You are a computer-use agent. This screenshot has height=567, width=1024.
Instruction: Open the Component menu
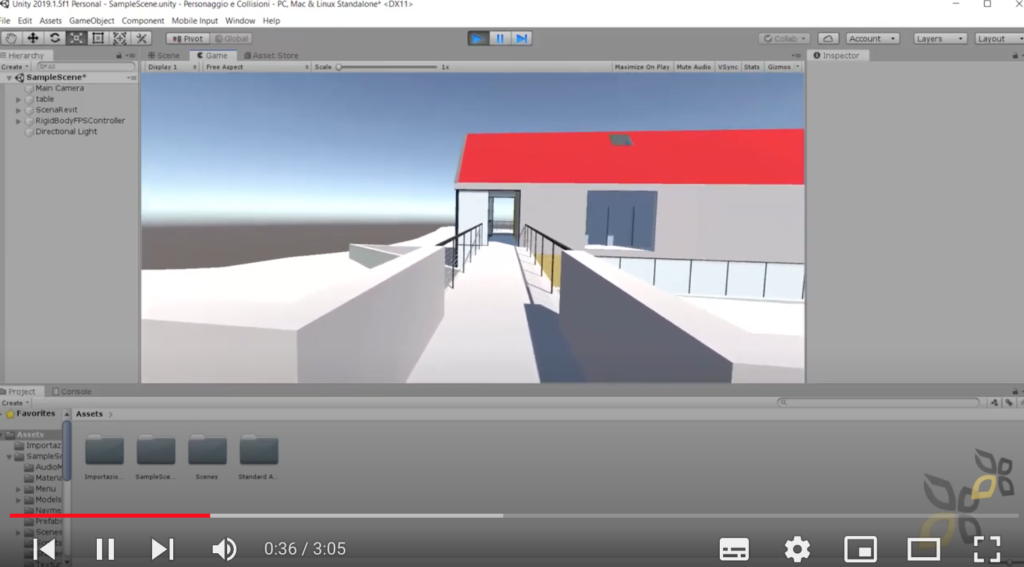coord(142,21)
